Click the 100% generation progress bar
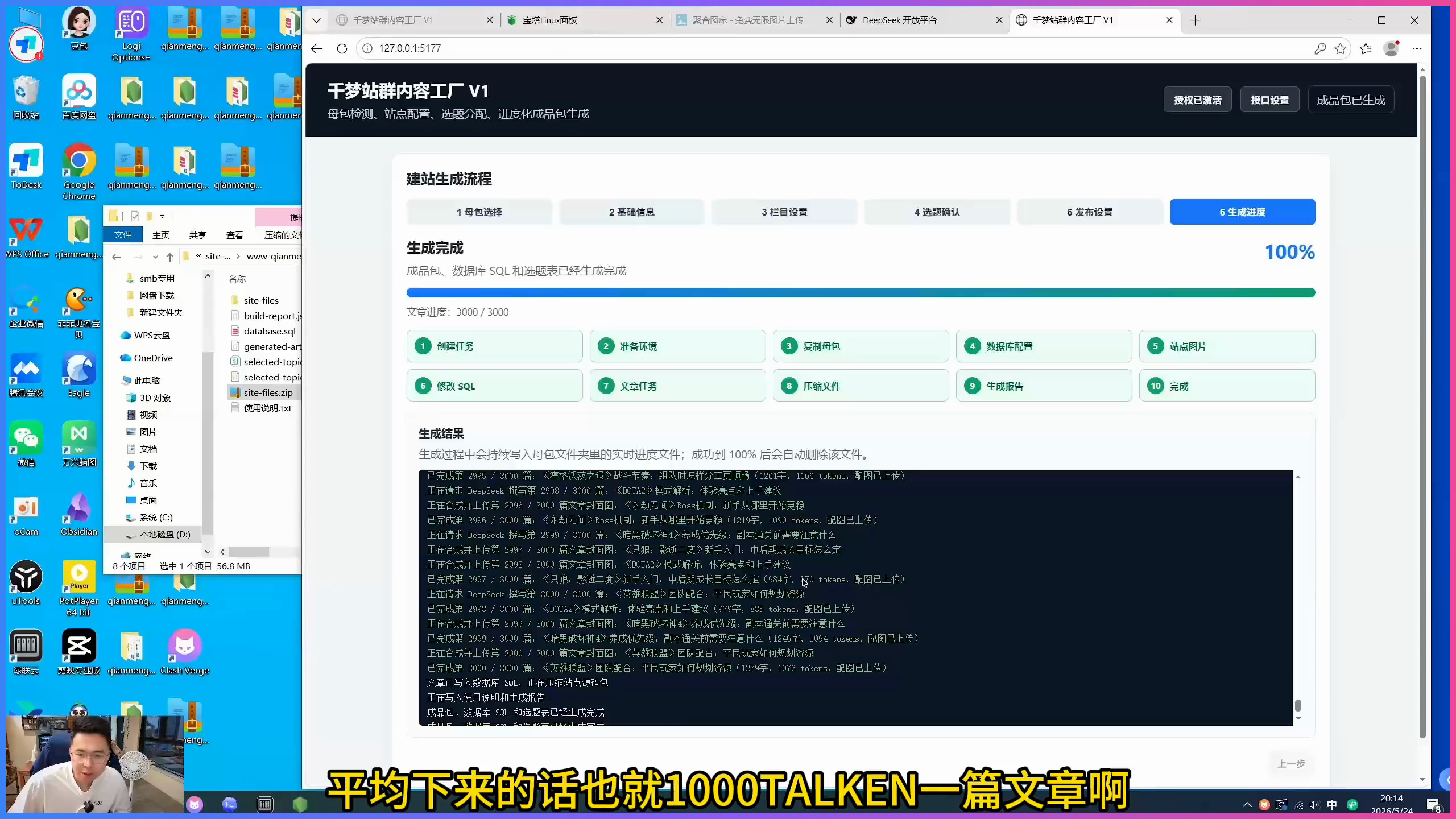This screenshot has height=819, width=1456. pyautogui.click(x=861, y=292)
